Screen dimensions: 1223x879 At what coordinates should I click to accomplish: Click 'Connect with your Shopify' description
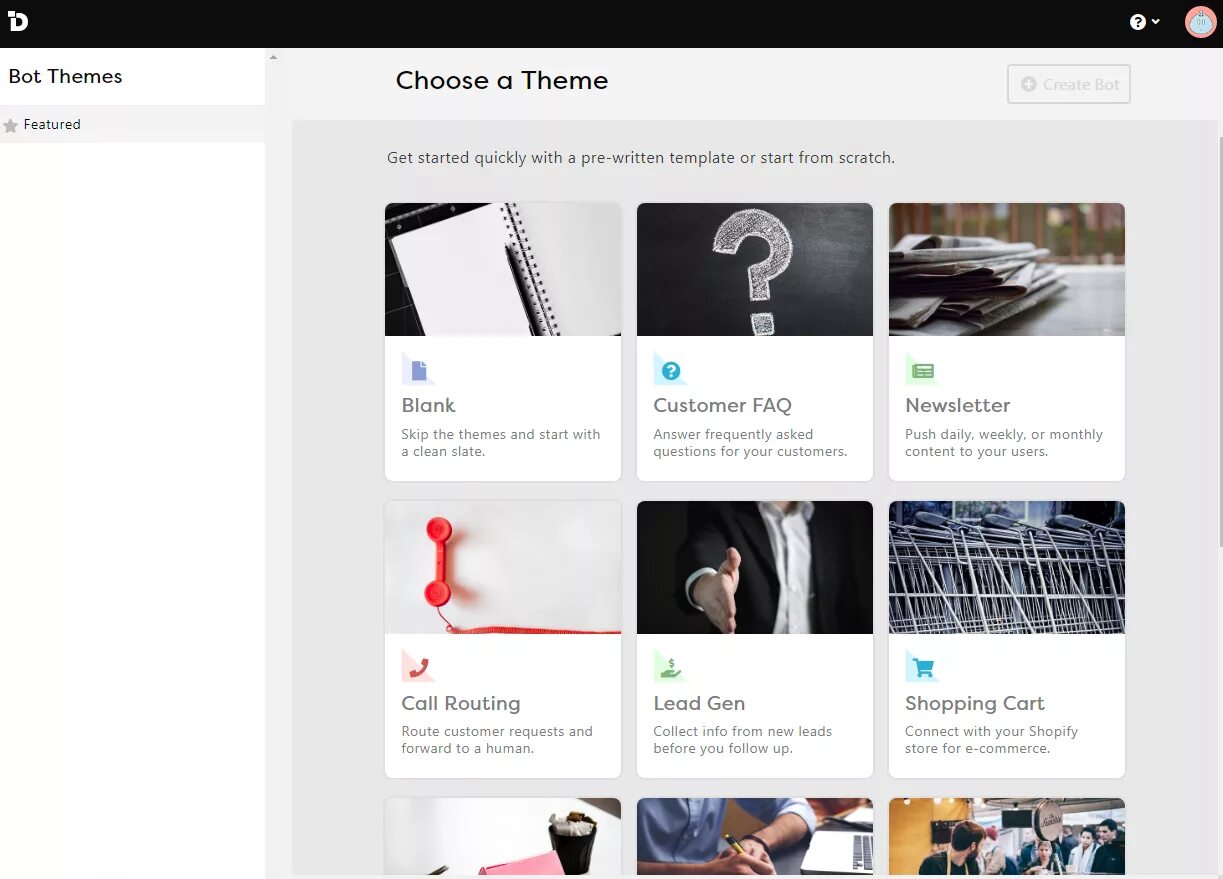pos(991,740)
